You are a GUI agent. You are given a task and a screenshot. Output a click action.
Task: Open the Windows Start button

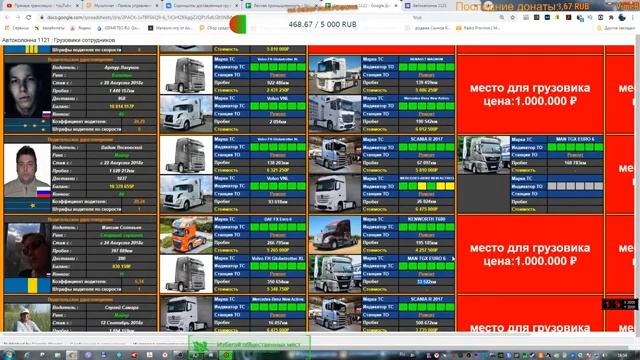[8, 355]
